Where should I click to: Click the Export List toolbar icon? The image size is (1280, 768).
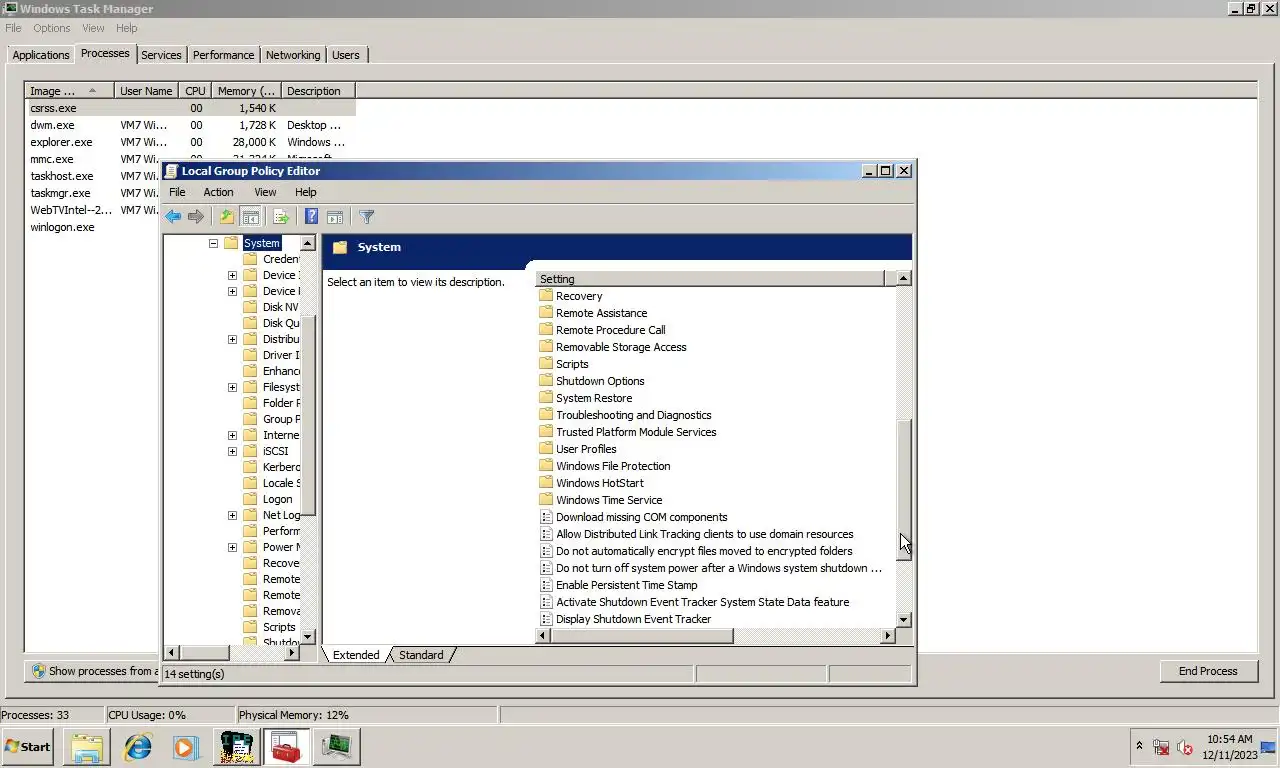281,217
